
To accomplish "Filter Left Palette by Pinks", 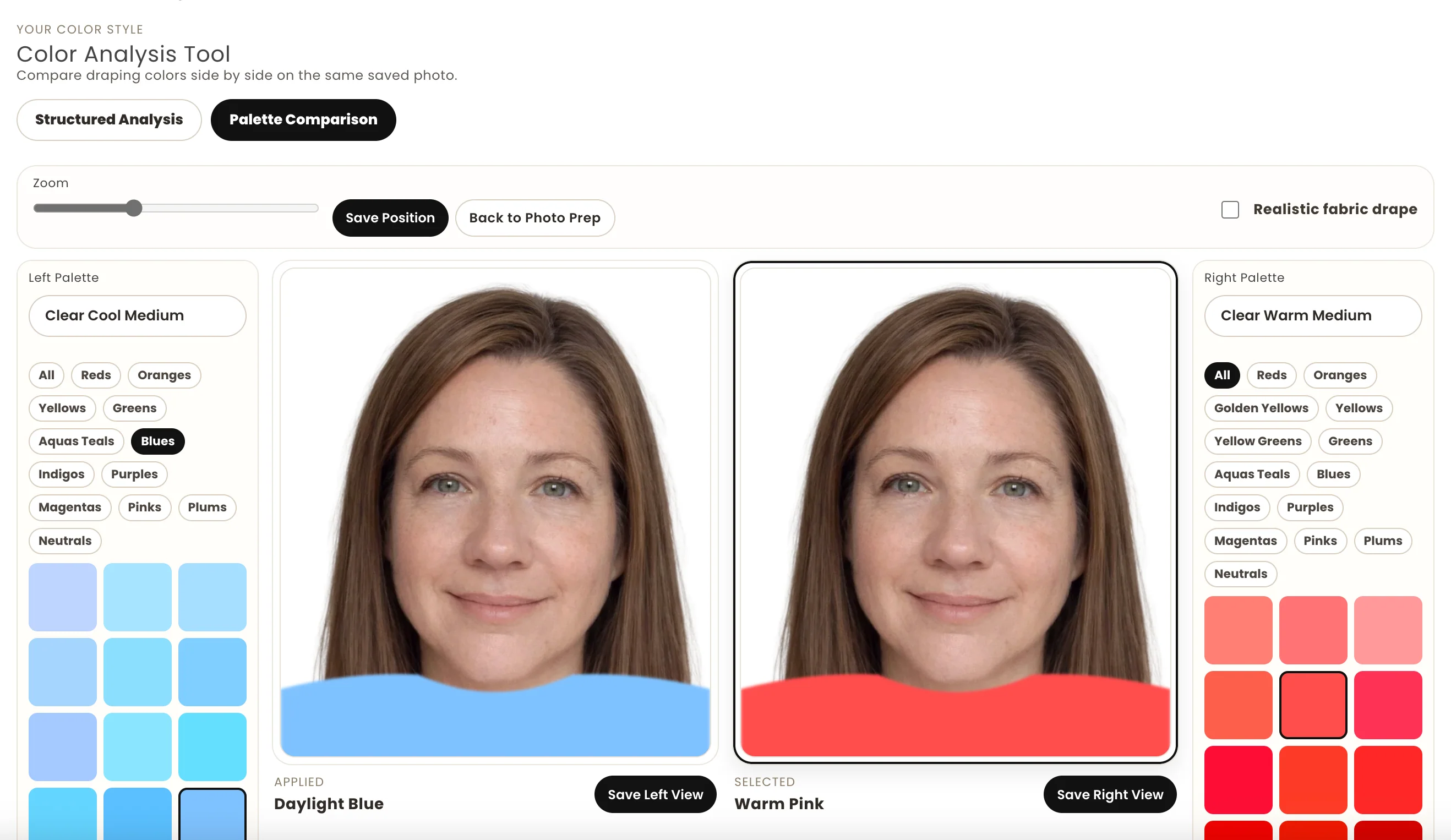I will [x=145, y=507].
